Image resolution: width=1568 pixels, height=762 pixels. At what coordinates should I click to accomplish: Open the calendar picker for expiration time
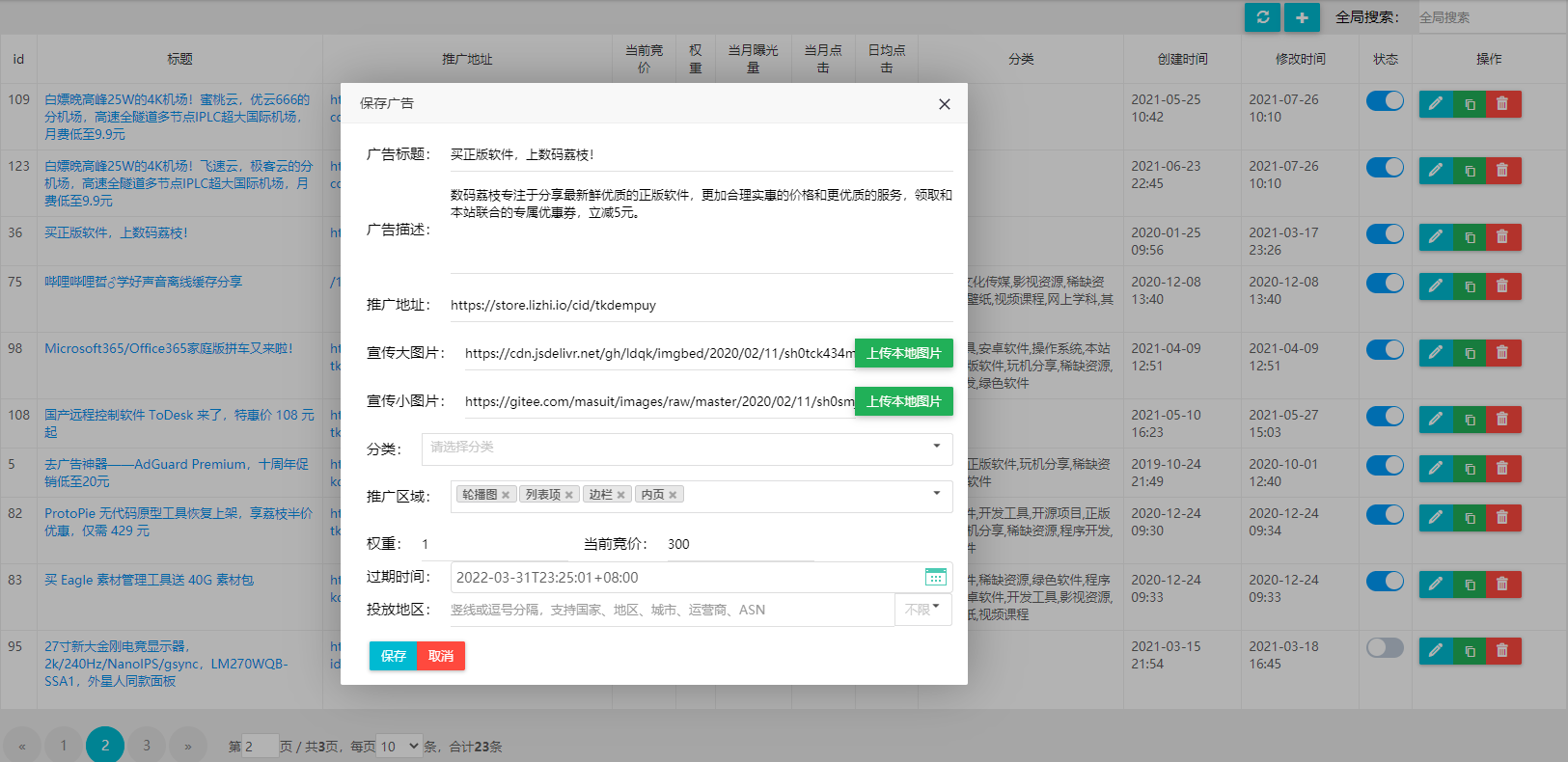click(x=935, y=577)
